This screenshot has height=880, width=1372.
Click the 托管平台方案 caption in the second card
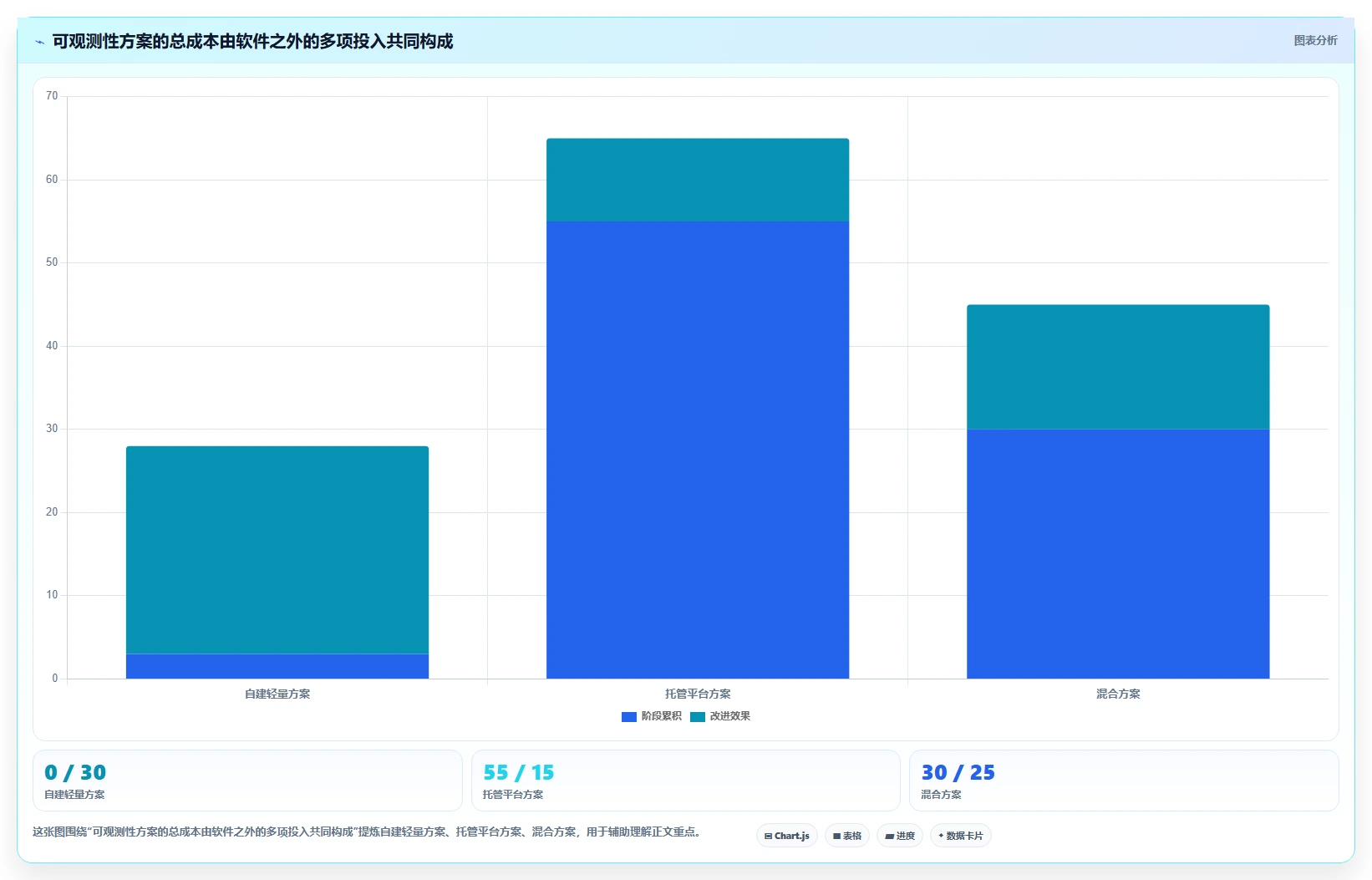pos(513,795)
